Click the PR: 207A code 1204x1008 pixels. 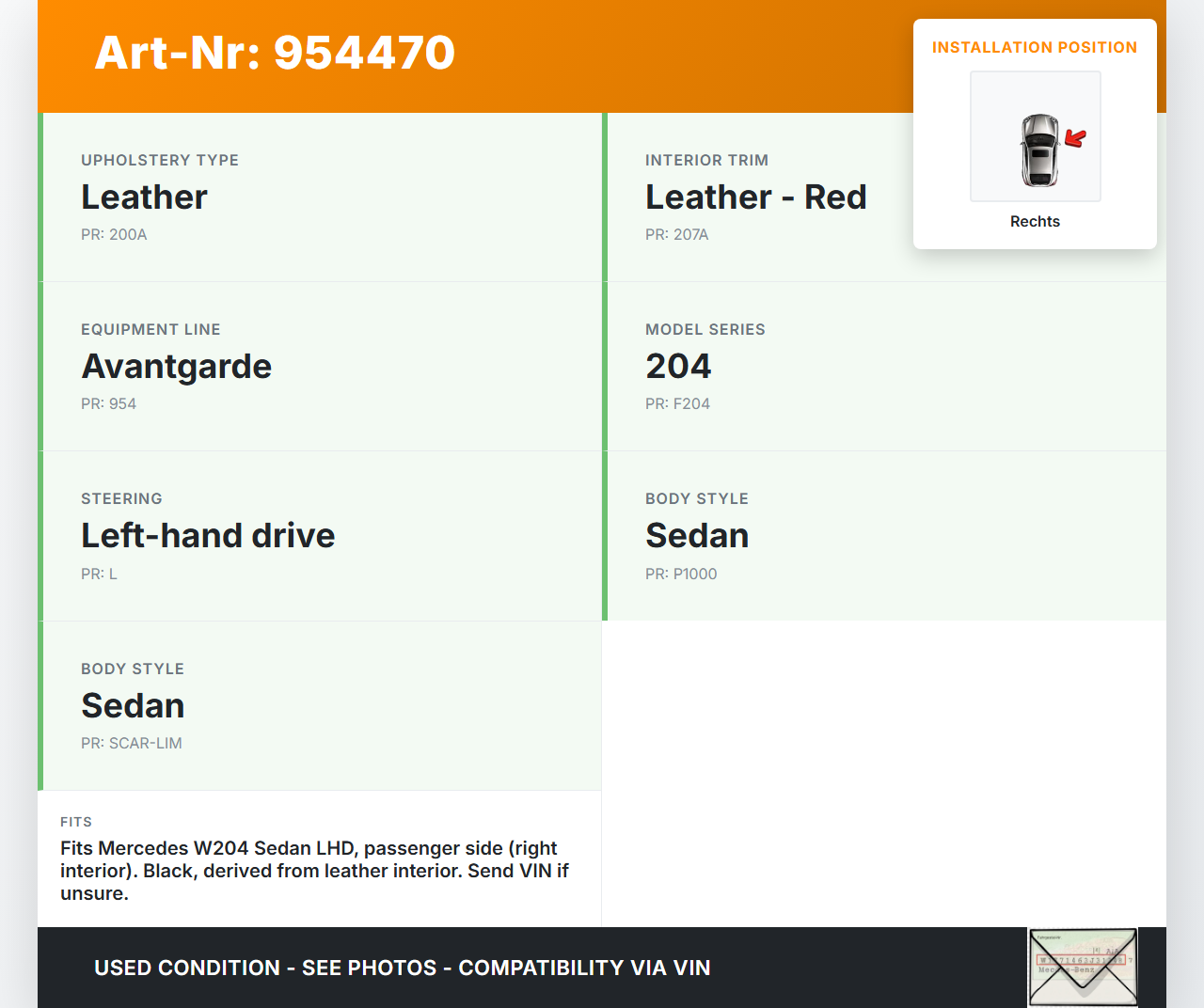point(676,234)
